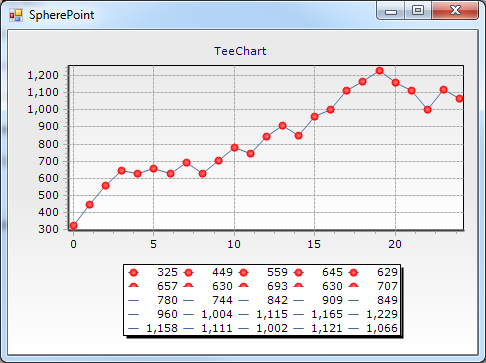Click the peak data point valued 1,229

pyautogui.click(x=379, y=71)
